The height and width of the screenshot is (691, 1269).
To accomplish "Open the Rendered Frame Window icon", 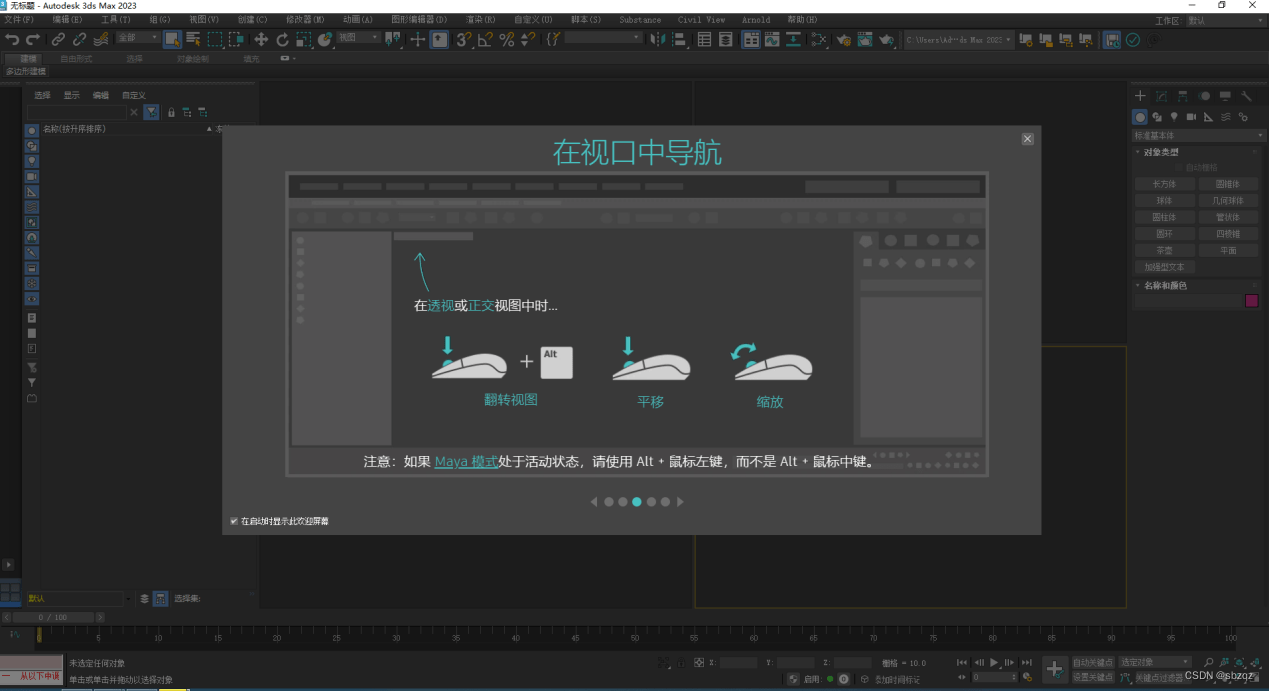I will pyautogui.click(x=865, y=39).
